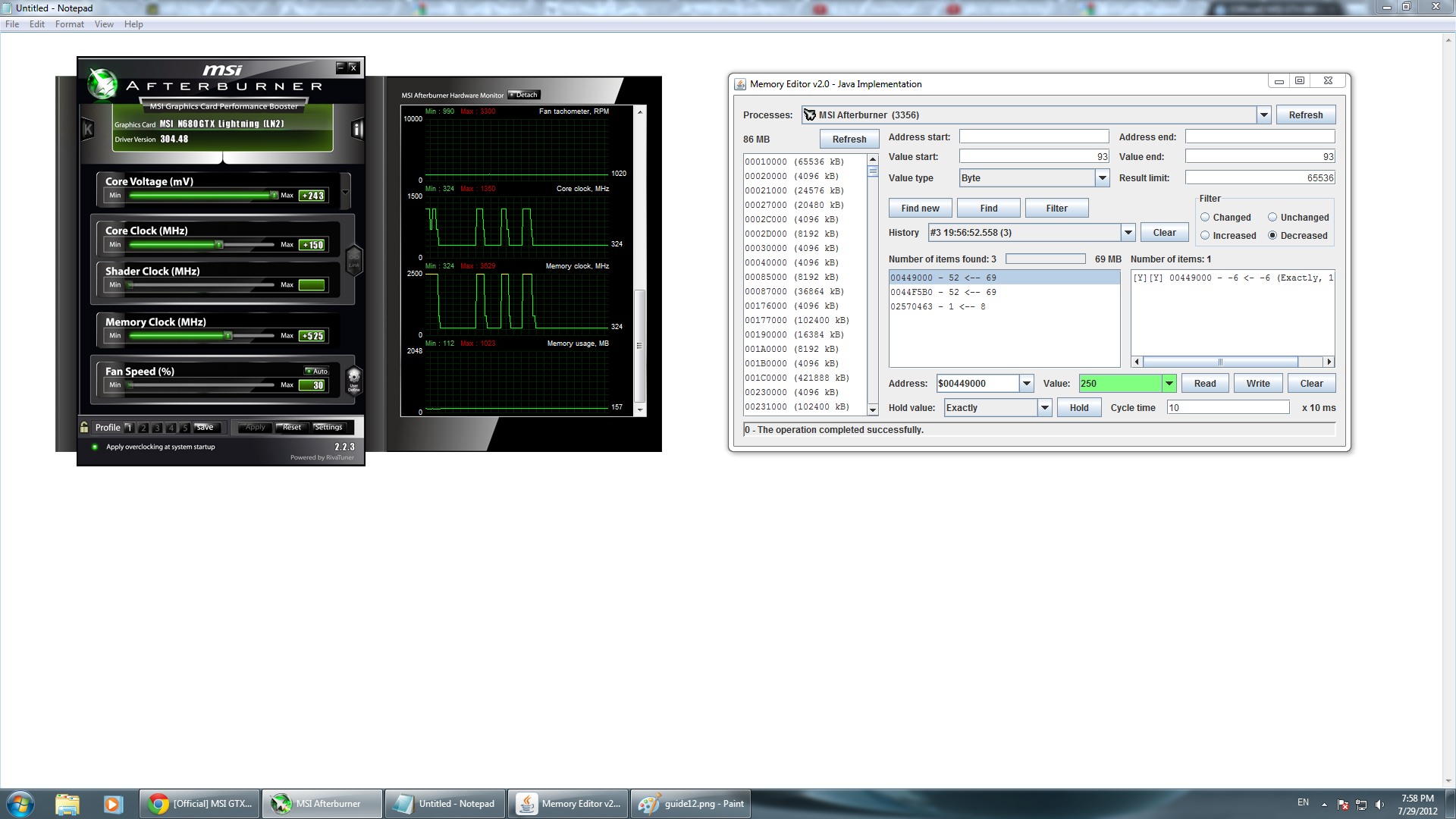Image resolution: width=1456 pixels, height=819 pixels.
Task: Click the Hardware Monitor scroll down arrow
Action: 640,410
